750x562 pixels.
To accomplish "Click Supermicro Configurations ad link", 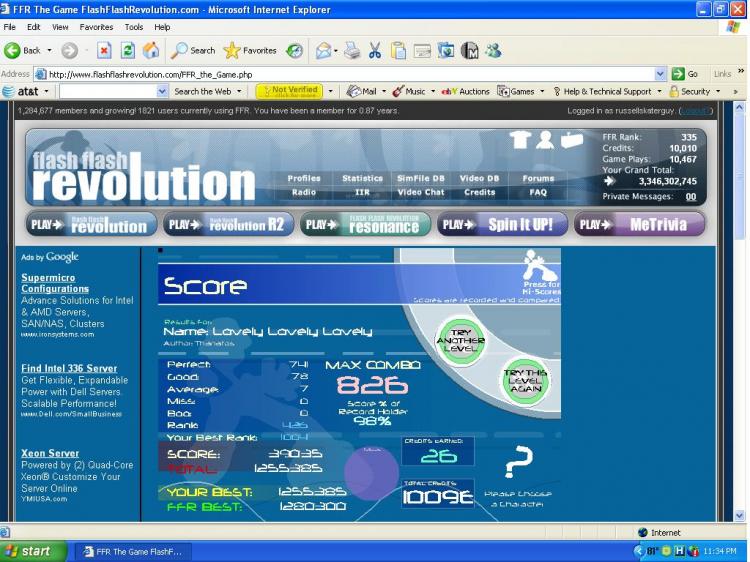I will 55,283.
